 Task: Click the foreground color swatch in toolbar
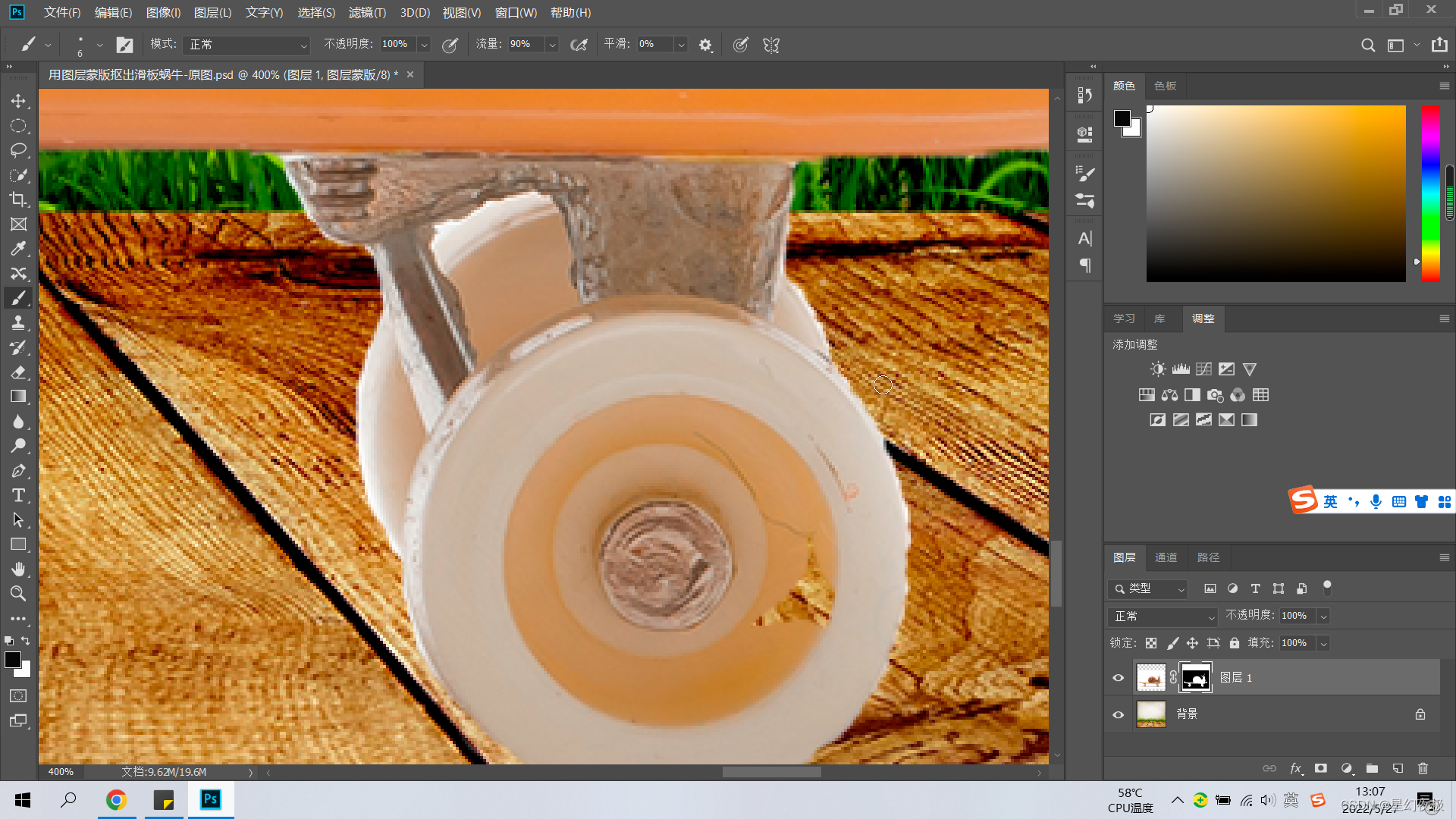[x=13, y=660]
